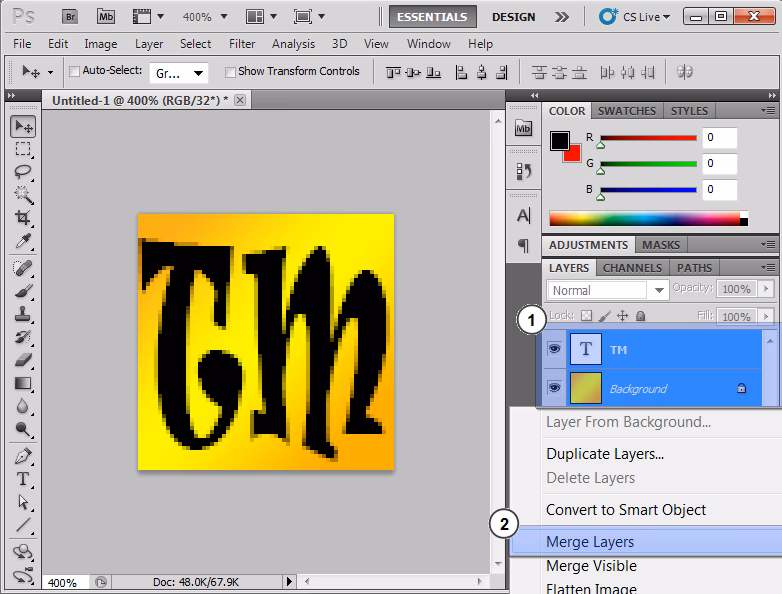
Task: Choose the Crop tool
Action: [x=23, y=218]
